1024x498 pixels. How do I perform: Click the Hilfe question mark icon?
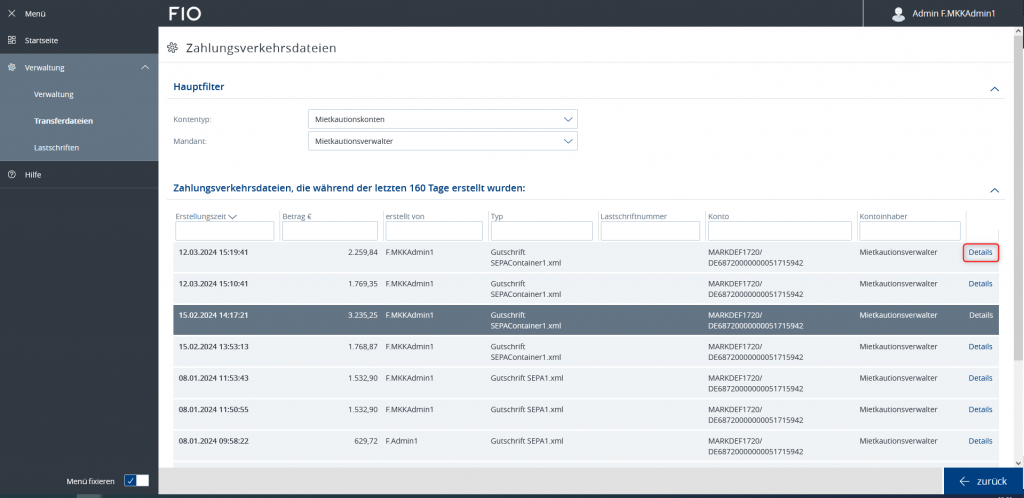click(x=12, y=175)
